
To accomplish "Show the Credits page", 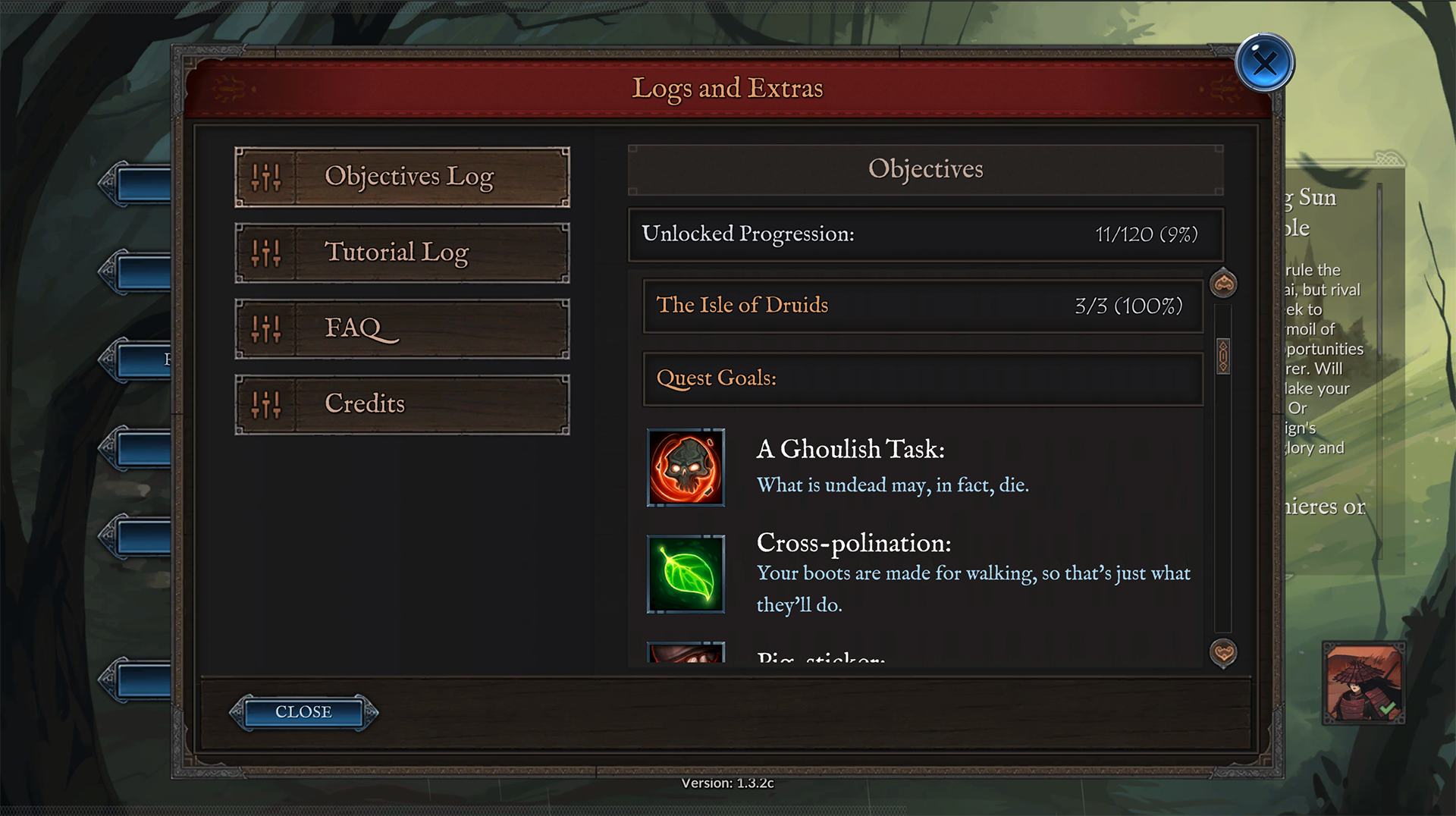I will 402,405.
